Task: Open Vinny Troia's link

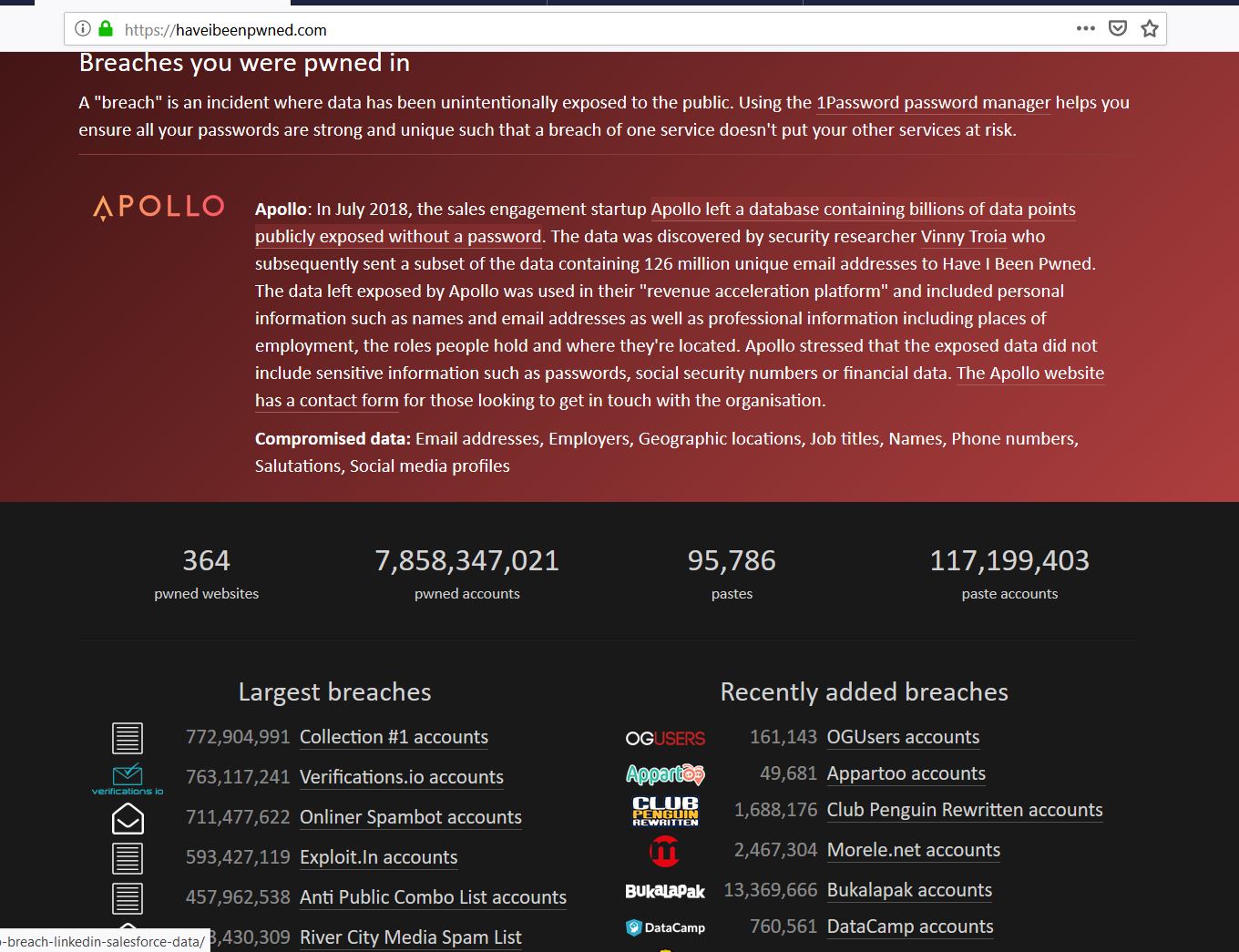Action: tap(964, 237)
